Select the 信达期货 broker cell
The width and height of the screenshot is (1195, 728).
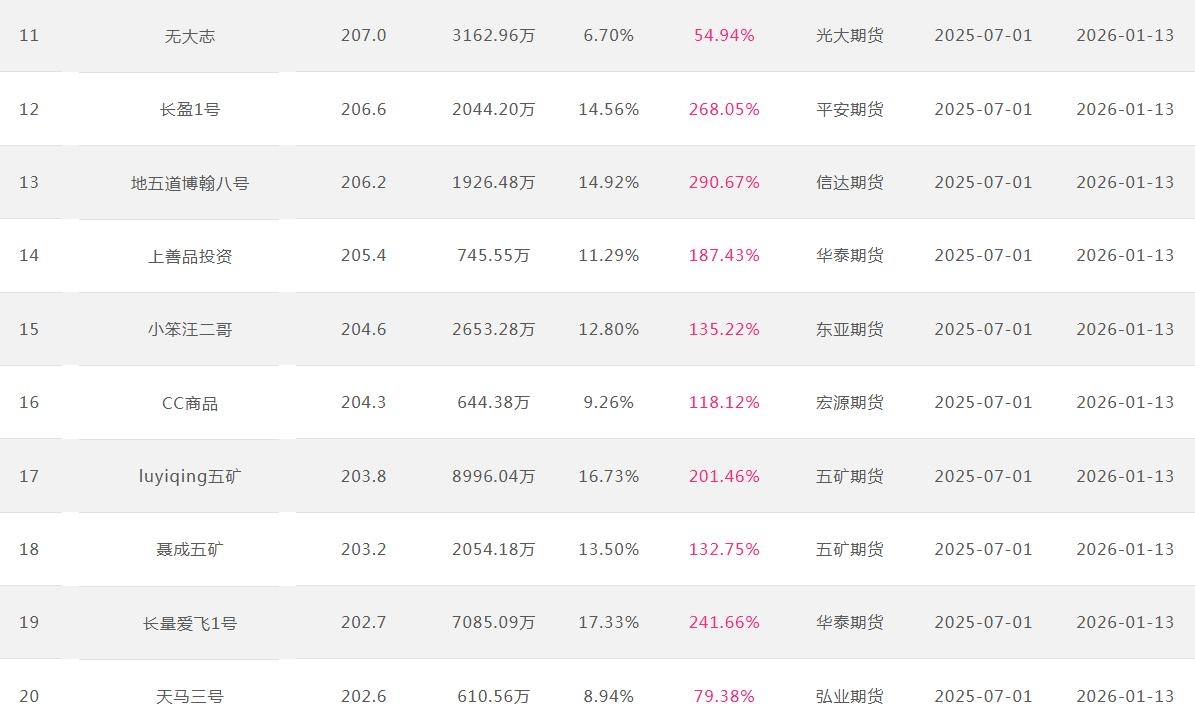click(850, 183)
